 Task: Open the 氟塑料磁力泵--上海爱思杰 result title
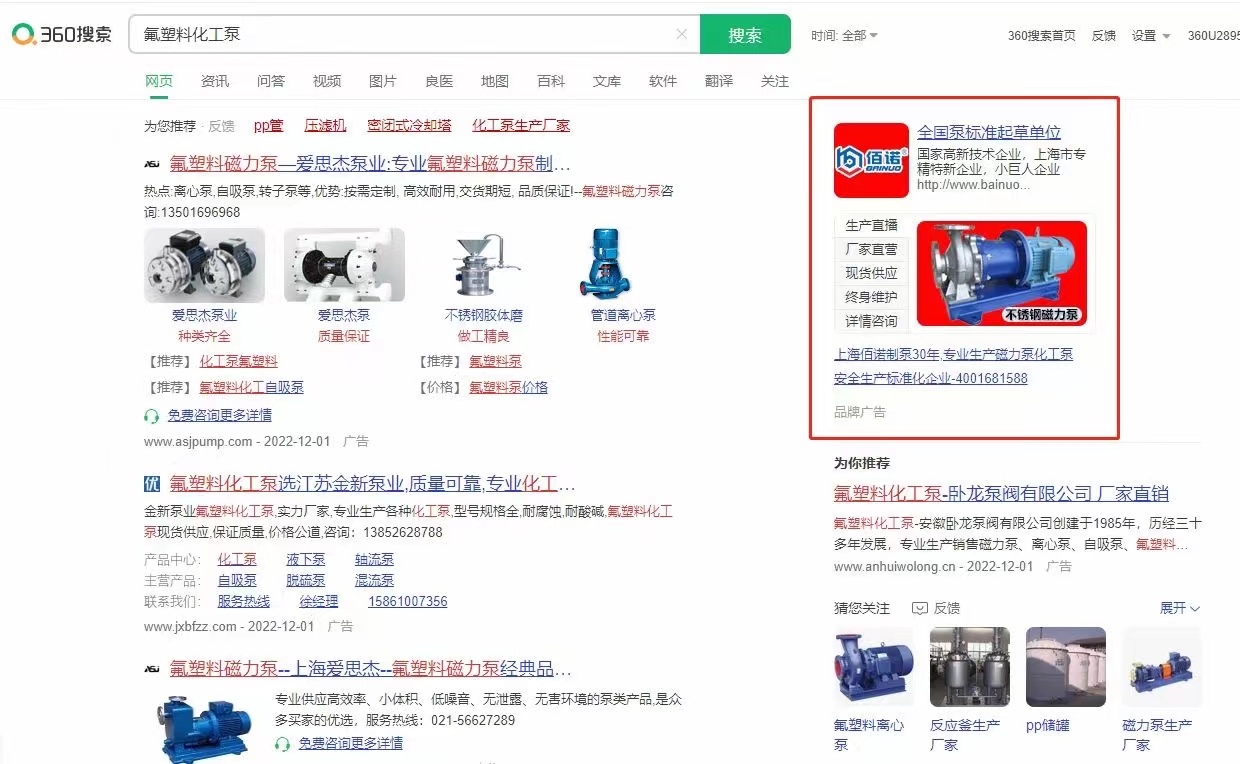click(x=370, y=668)
